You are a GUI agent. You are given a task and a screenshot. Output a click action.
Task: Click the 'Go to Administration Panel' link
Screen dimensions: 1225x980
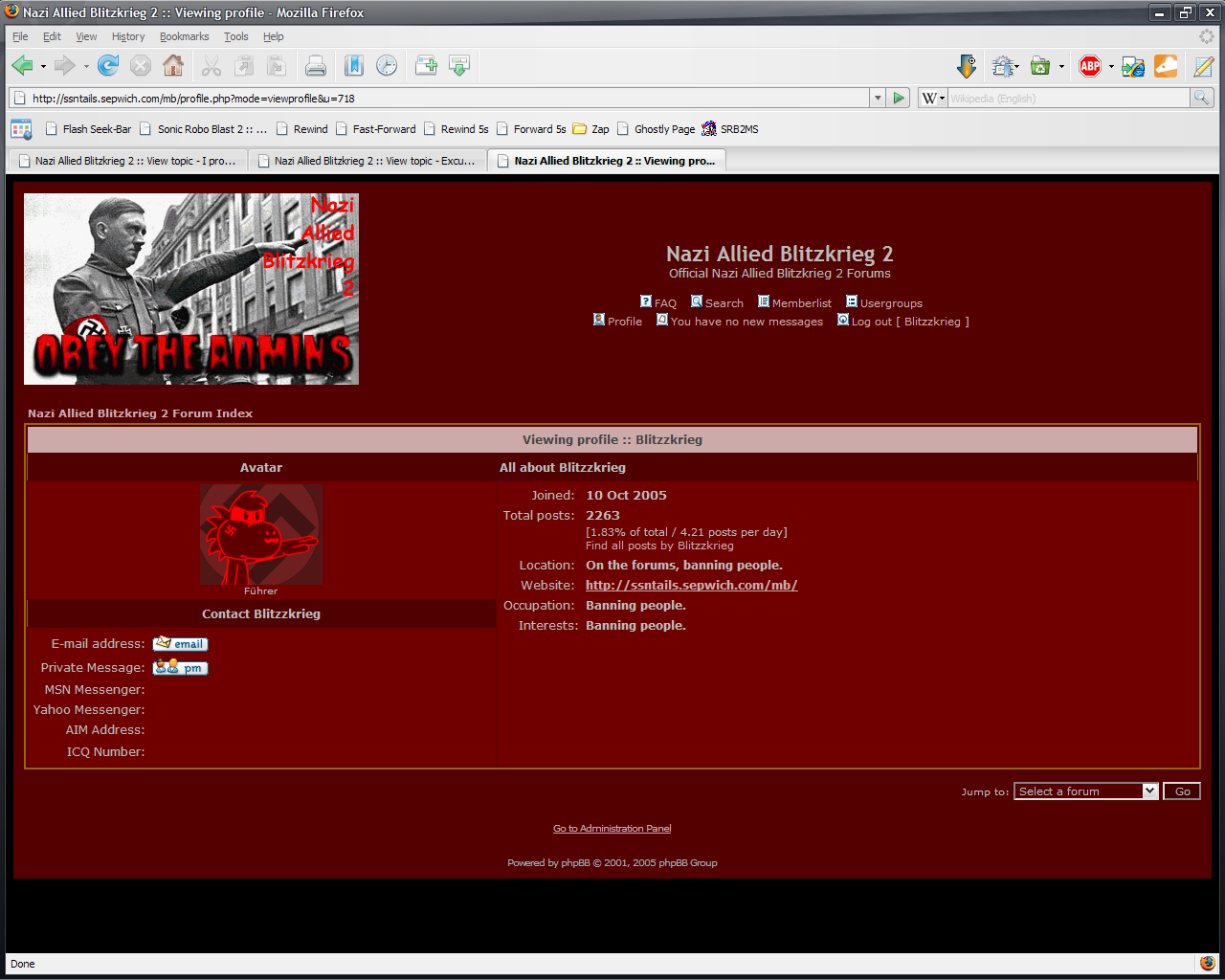pyautogui.click(x=612, y=829)
